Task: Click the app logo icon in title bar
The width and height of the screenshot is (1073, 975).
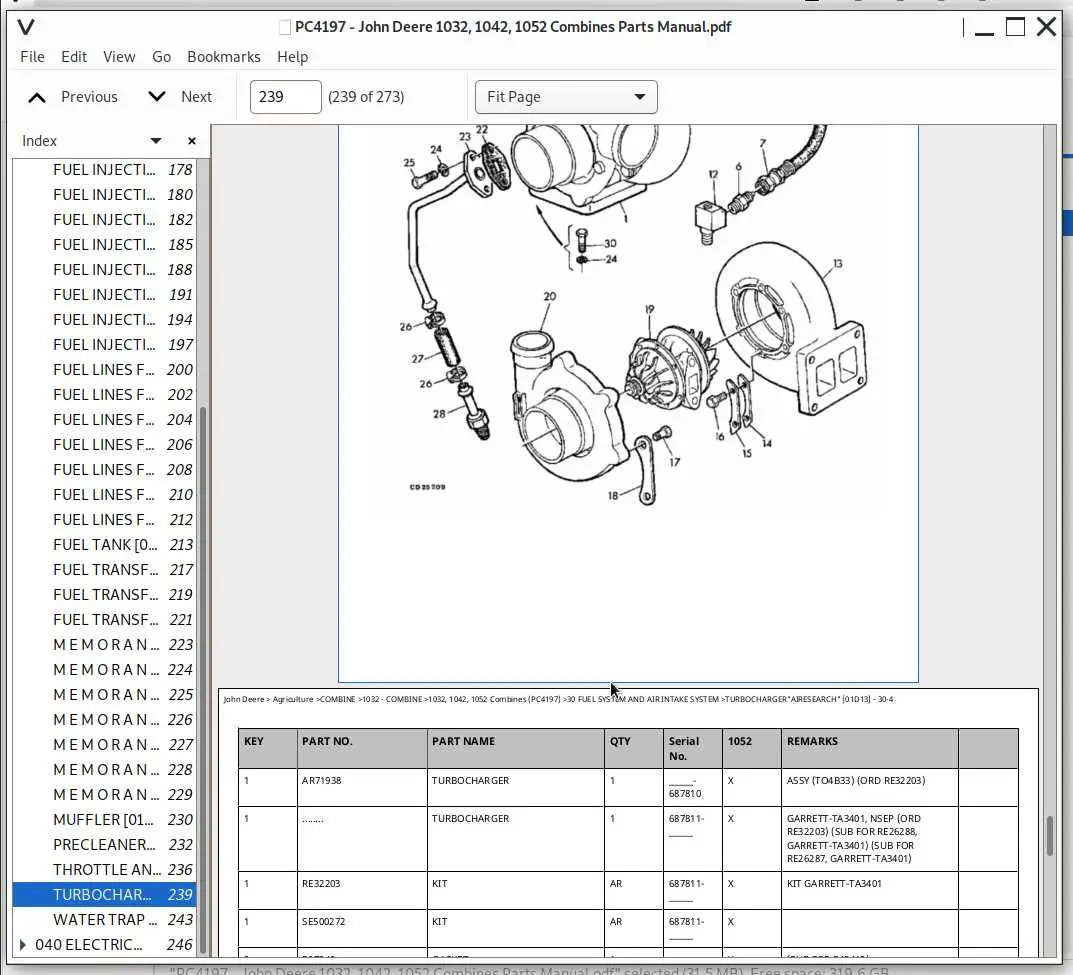Action: click(x=26, y=27)
